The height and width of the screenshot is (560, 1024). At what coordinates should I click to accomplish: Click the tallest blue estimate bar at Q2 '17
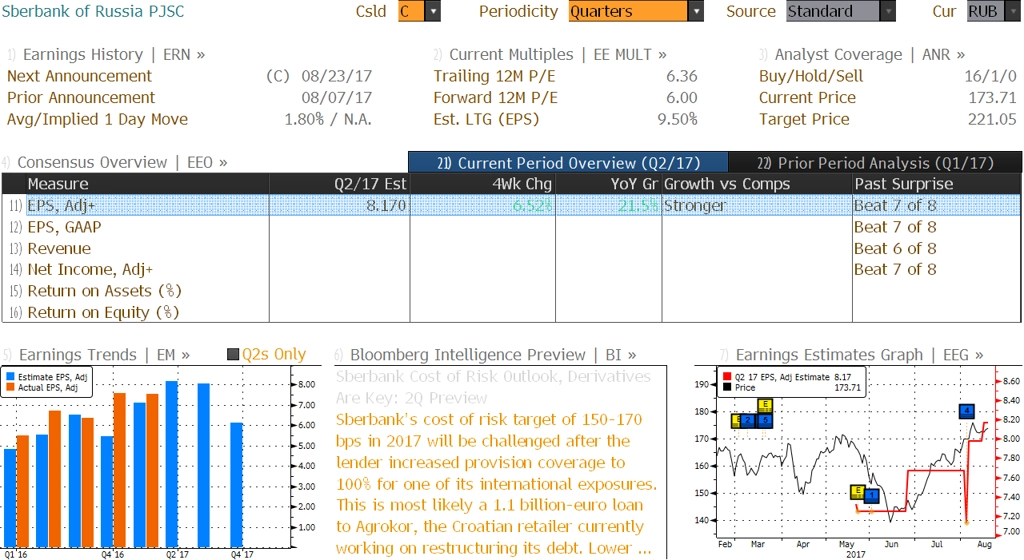[172, 464]
